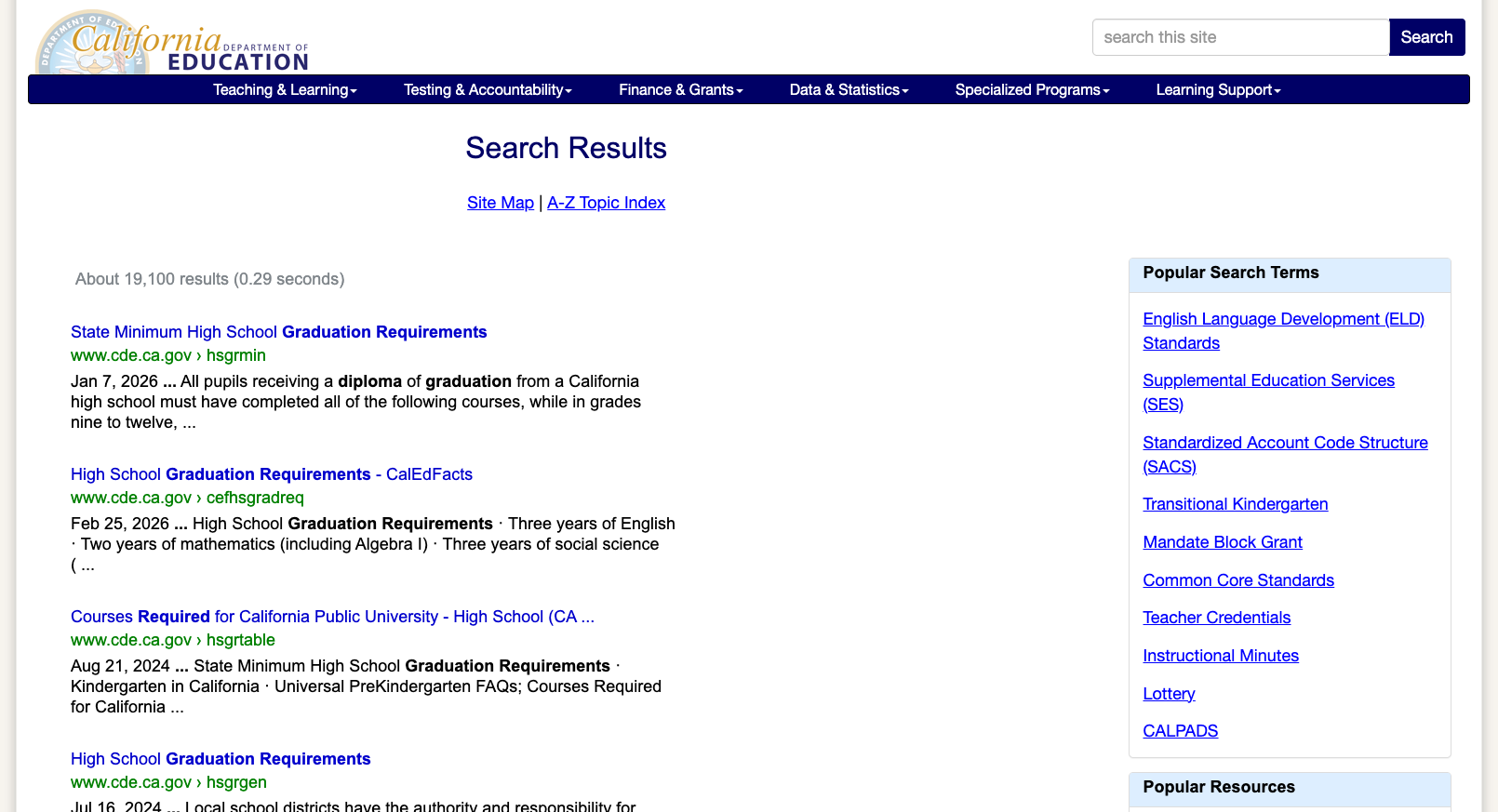Open English Language Development (ELD) Standards link
This screenshot has height=812, width=1498.
tap(1283, 331)
